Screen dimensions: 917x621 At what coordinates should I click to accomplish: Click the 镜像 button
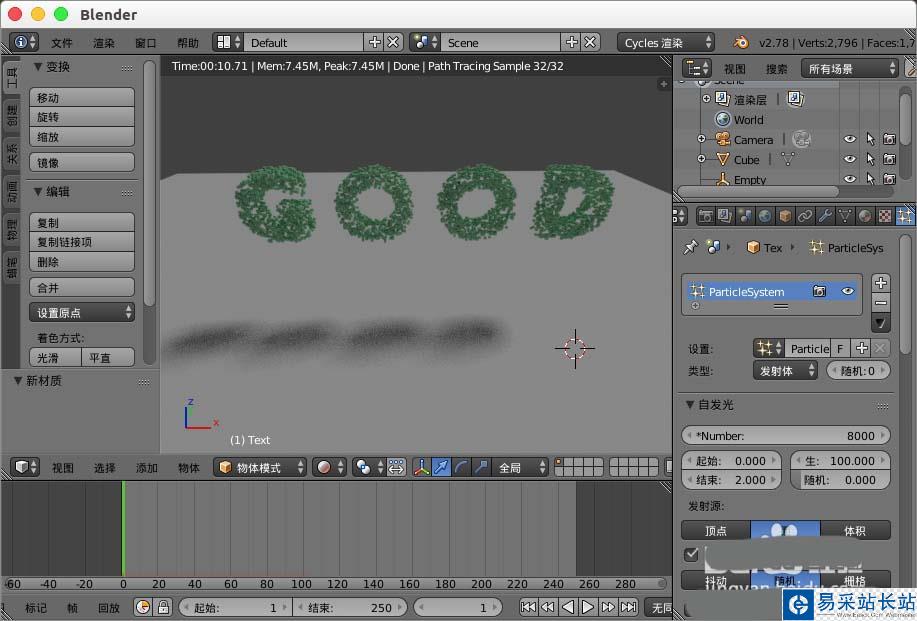82,163
